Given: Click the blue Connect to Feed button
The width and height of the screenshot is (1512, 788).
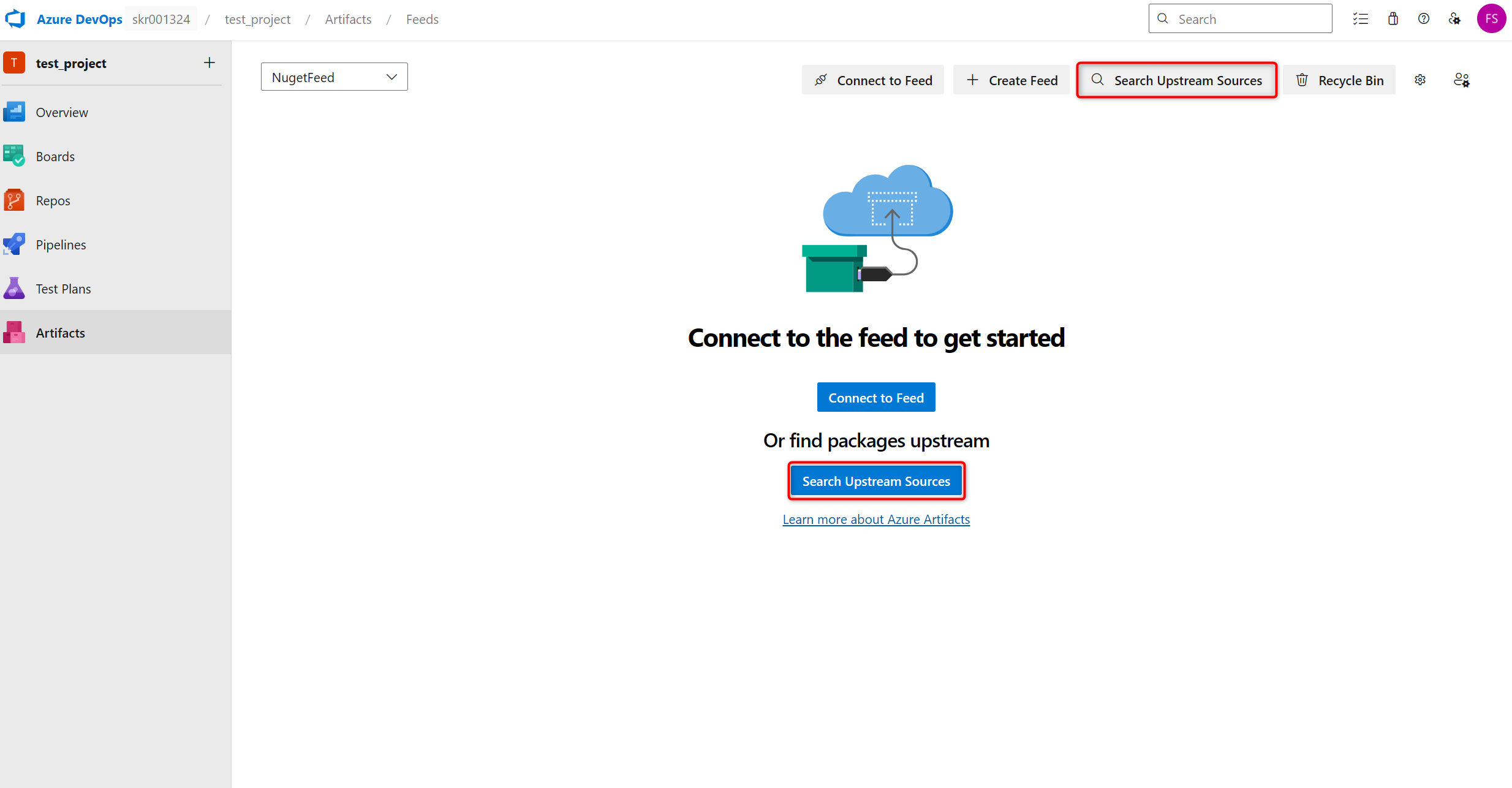Looking at the screenshot, I should coord(875,398).
